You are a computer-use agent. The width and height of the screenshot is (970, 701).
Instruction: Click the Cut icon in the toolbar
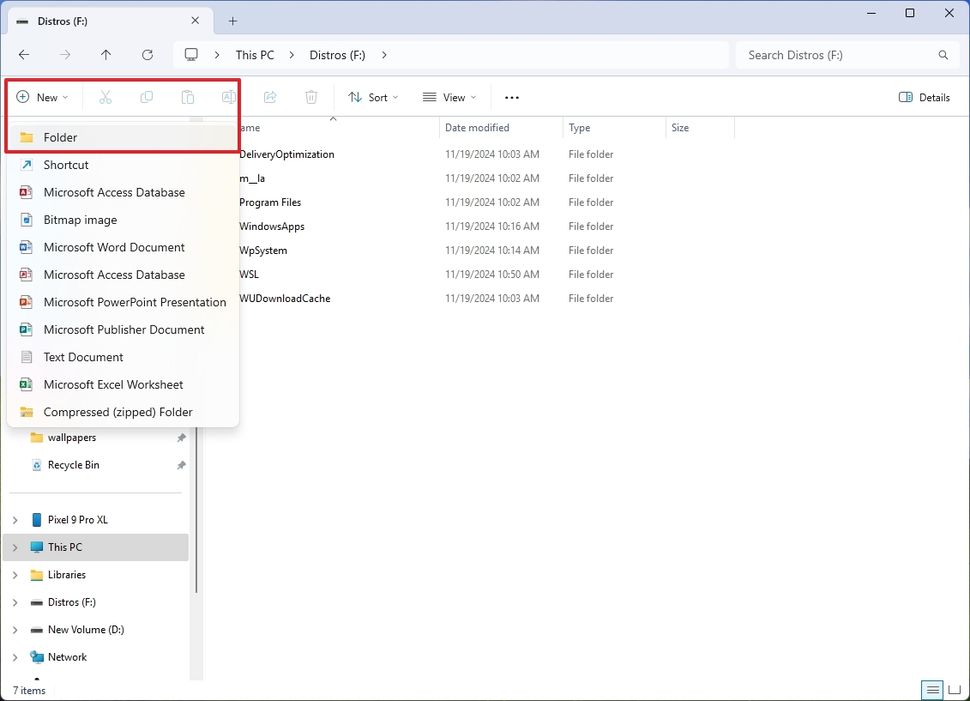tap(104, 97)
